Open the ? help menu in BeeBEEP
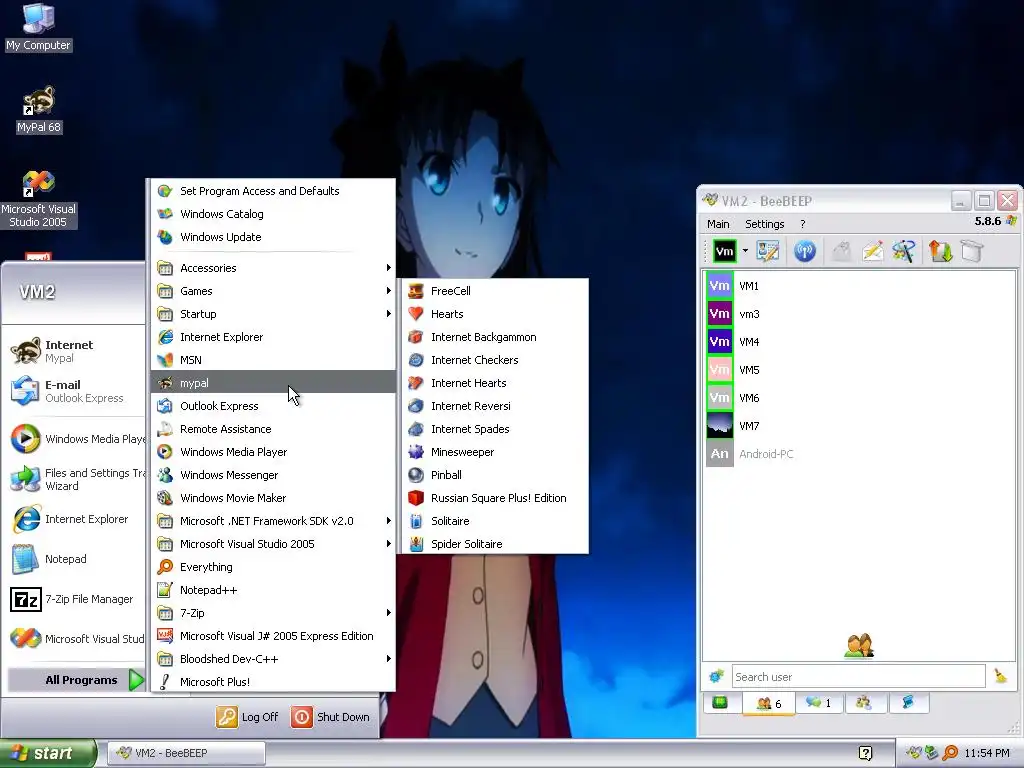This screenshot has height=768, width=1024. tap(803, 224)
